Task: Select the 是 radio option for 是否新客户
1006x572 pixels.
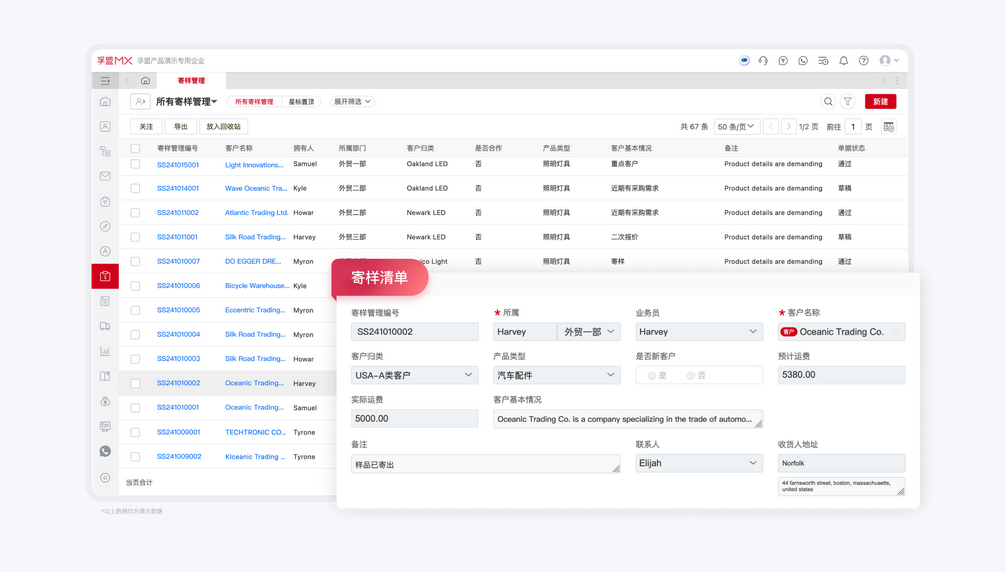Action: (x=652, y=376)
